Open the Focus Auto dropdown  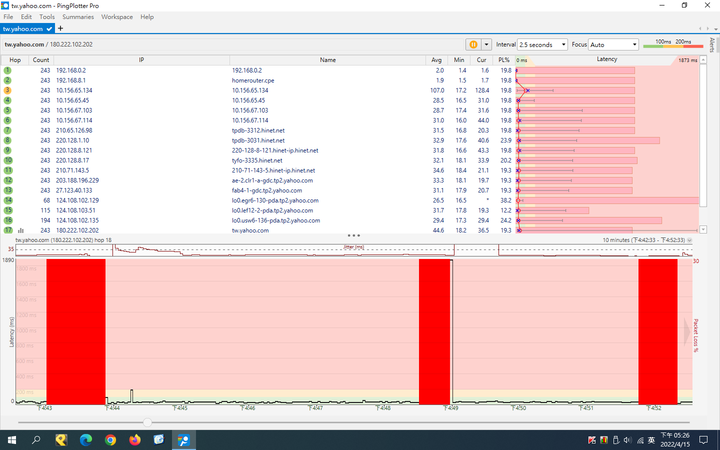[613, 45]
